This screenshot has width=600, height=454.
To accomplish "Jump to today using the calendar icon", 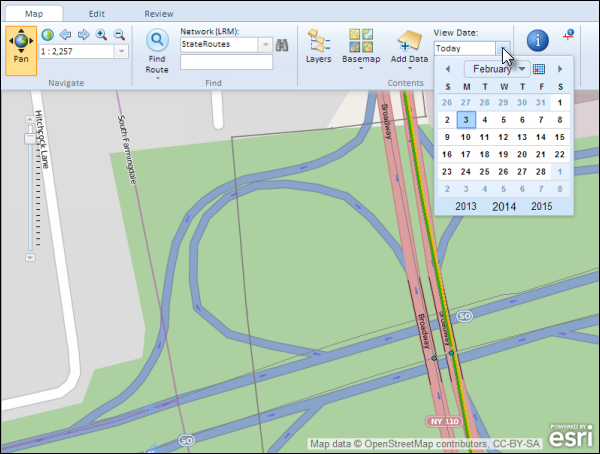I will [539, 69].
